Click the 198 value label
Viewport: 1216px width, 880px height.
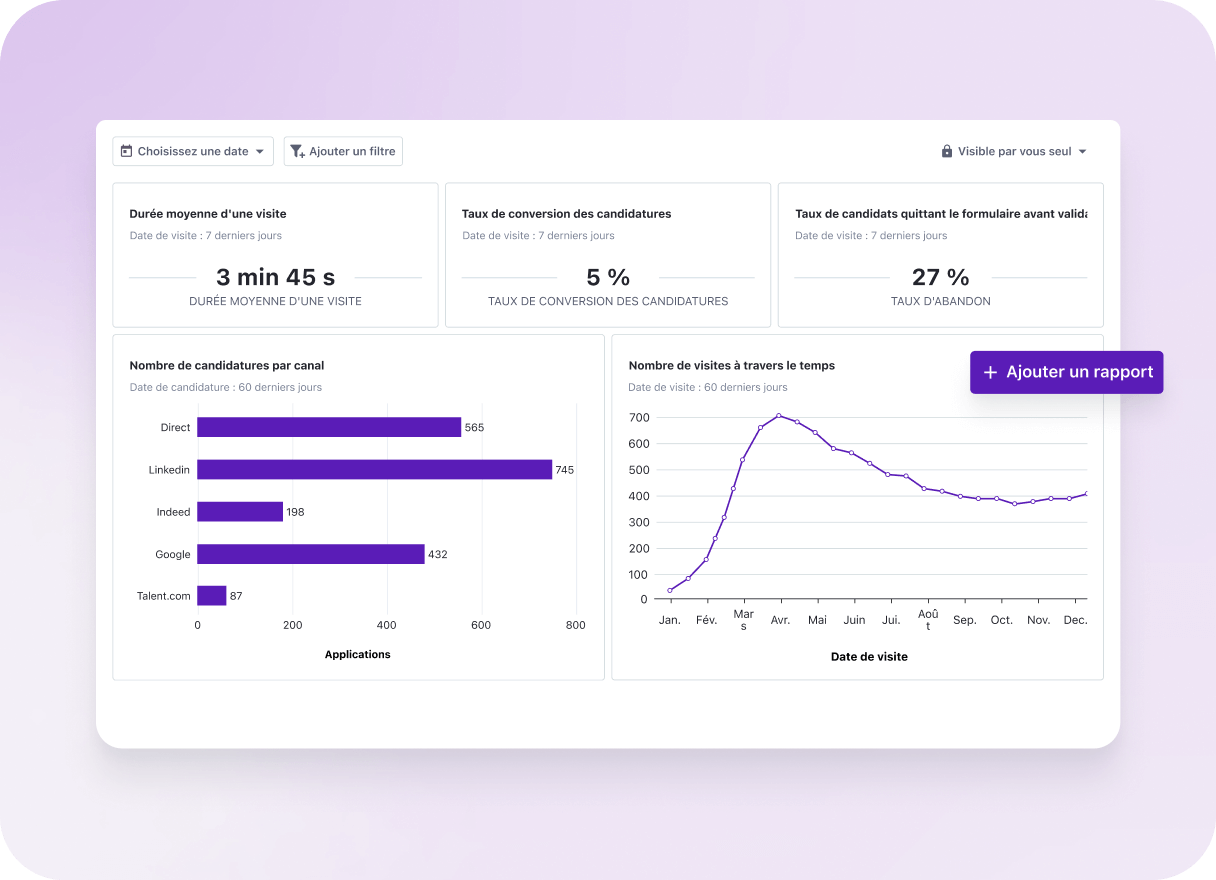tap(295, 512)
